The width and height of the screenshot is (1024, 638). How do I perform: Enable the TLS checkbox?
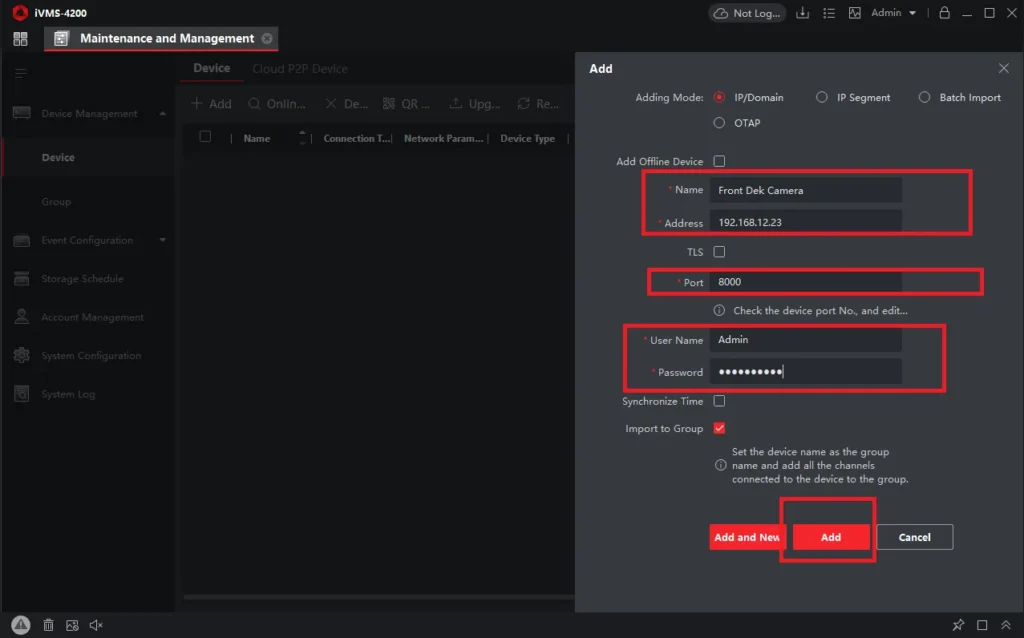(719, 251)
